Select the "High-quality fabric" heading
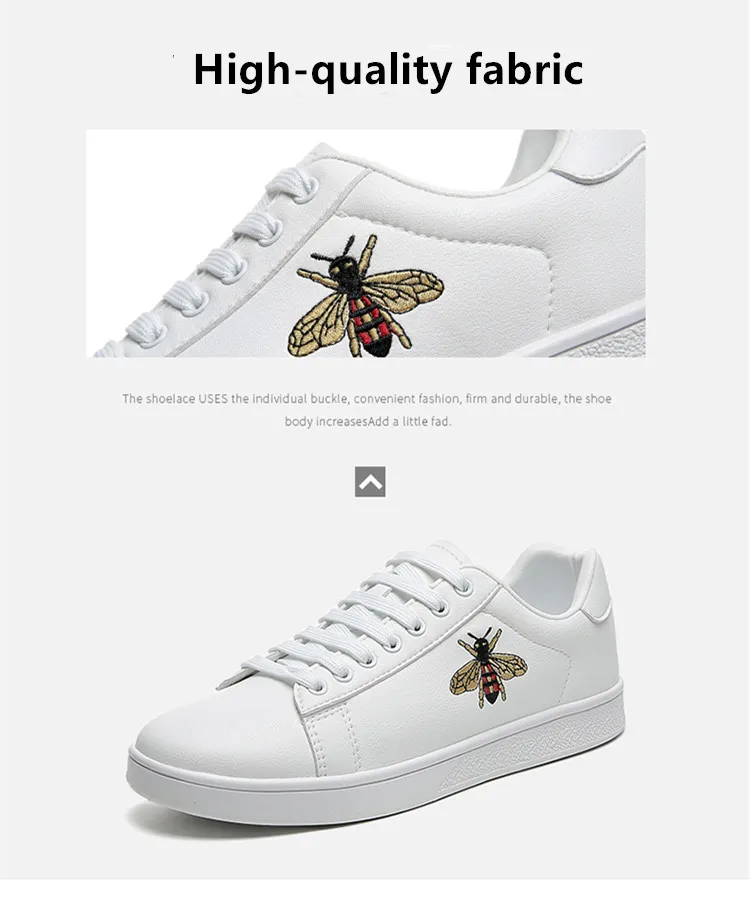This screenshot has width=750, height=924. point(388,70)
